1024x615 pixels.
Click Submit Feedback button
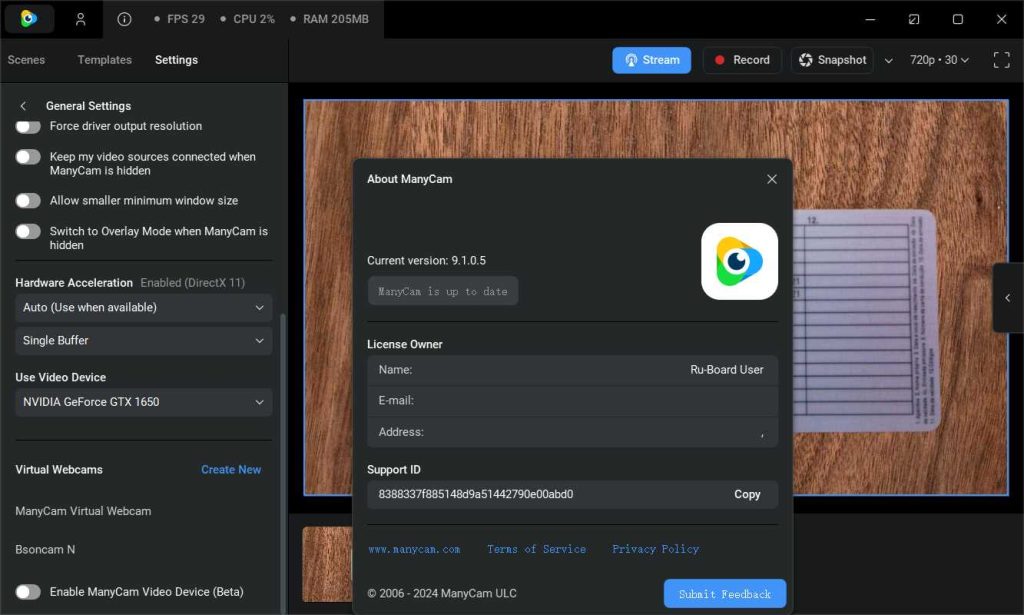pos(725,594)
